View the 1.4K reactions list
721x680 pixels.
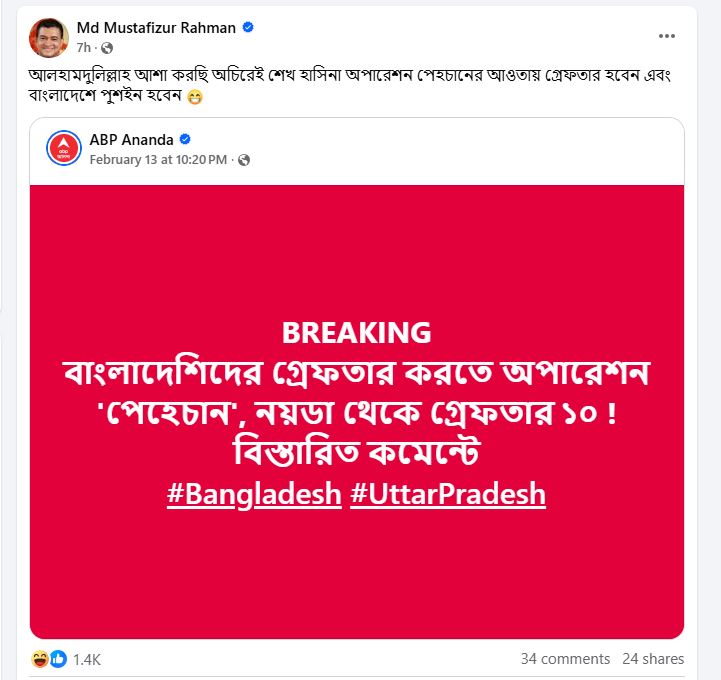87,659
